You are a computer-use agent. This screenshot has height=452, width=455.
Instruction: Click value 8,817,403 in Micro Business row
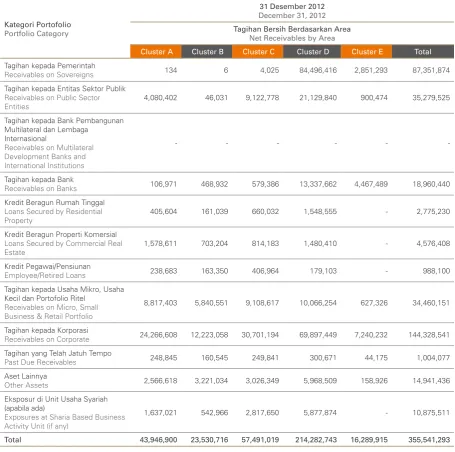(160, 303)
